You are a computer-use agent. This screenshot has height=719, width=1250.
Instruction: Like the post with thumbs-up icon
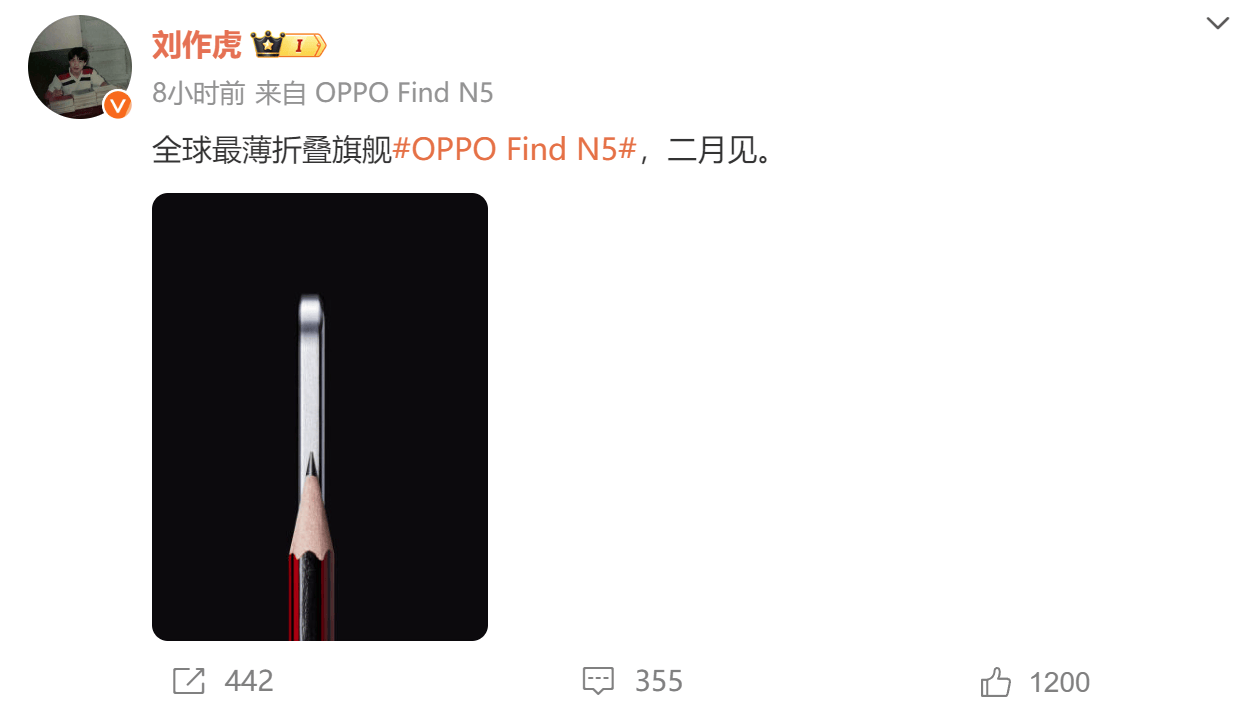pyautogui.click(x=996, y=682)
